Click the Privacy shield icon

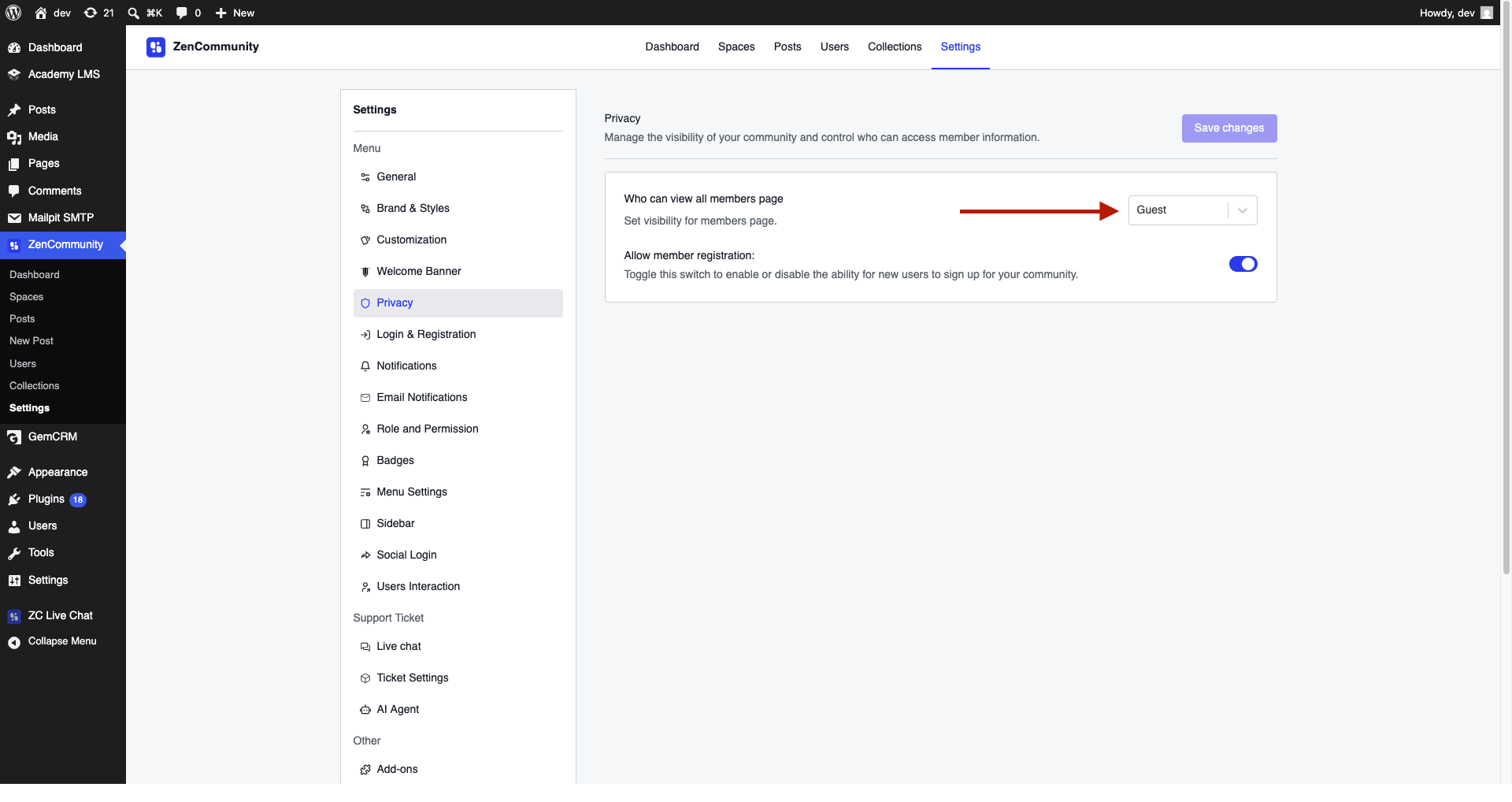(x=365, y=303)
